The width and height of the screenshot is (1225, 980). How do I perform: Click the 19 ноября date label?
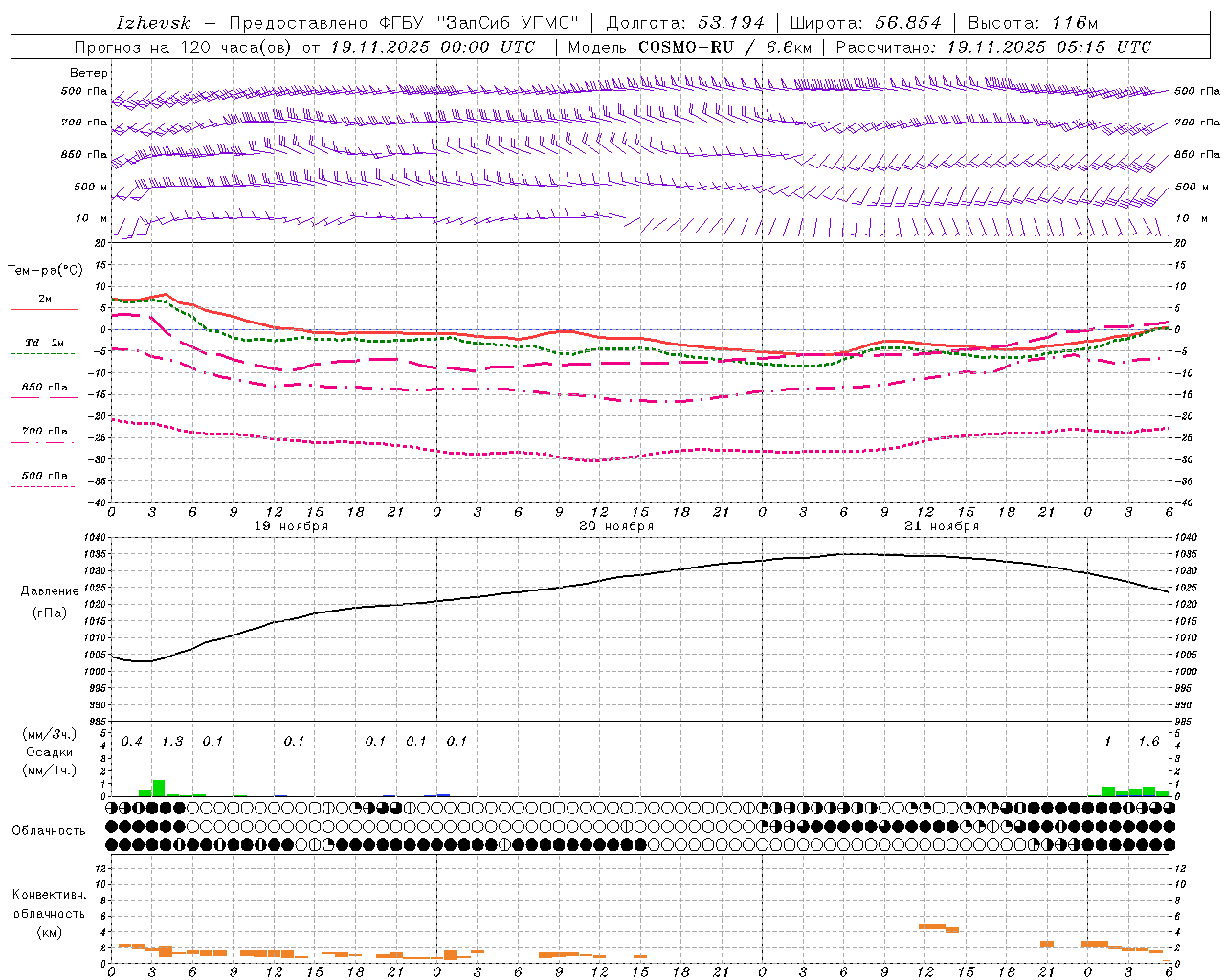pos(291,526)
